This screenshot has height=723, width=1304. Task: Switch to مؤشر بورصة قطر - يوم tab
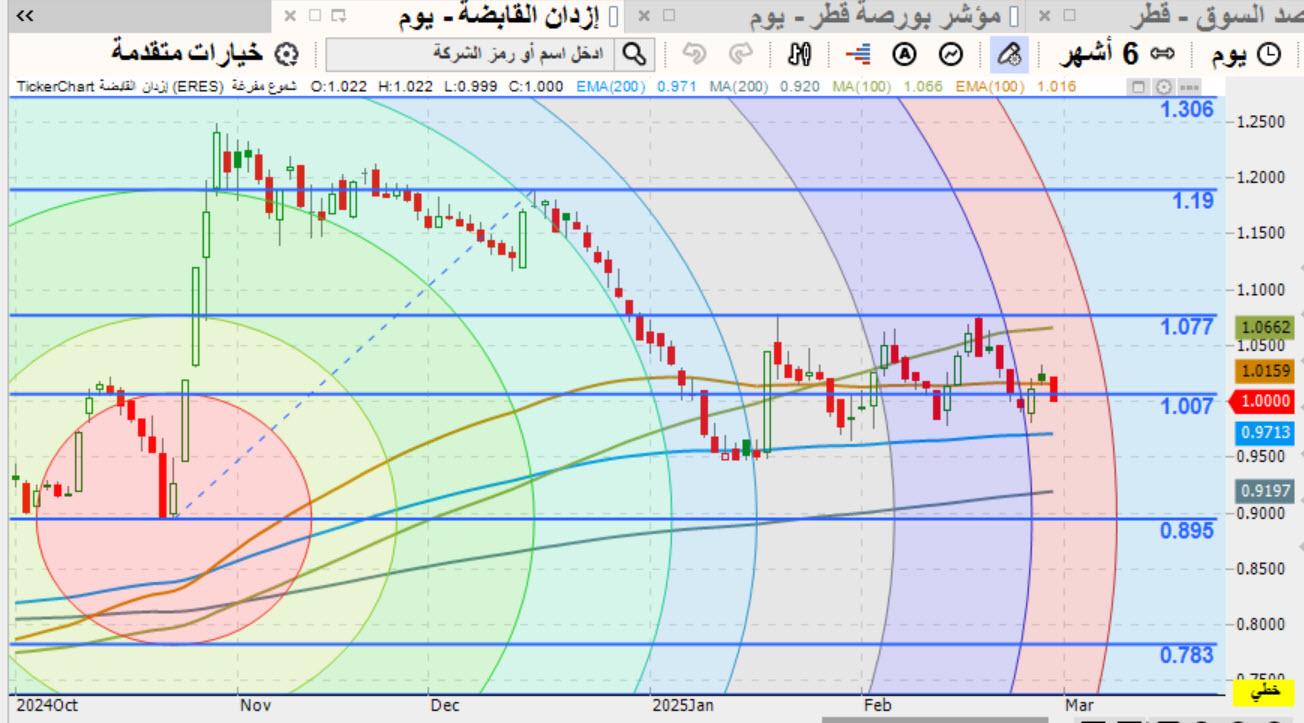[877, 16]
